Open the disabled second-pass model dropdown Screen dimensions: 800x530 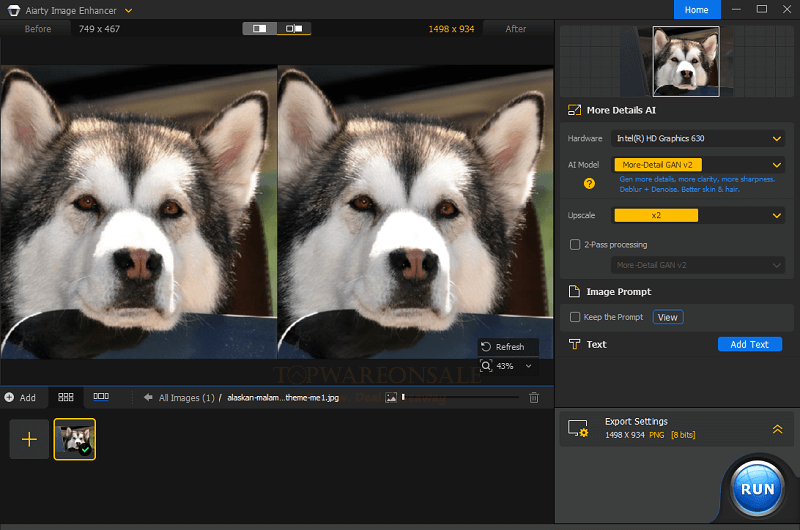point(698,265)
